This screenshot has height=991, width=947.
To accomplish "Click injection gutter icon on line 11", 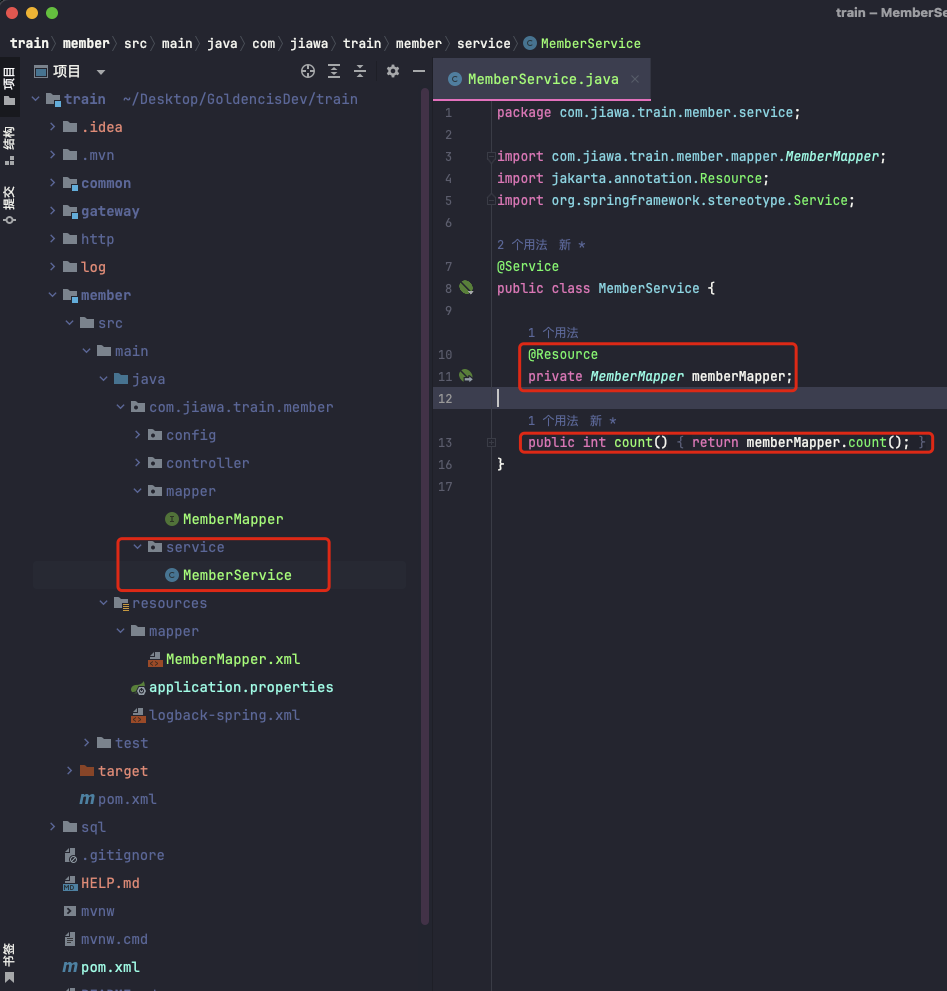I will click(467, 376).
